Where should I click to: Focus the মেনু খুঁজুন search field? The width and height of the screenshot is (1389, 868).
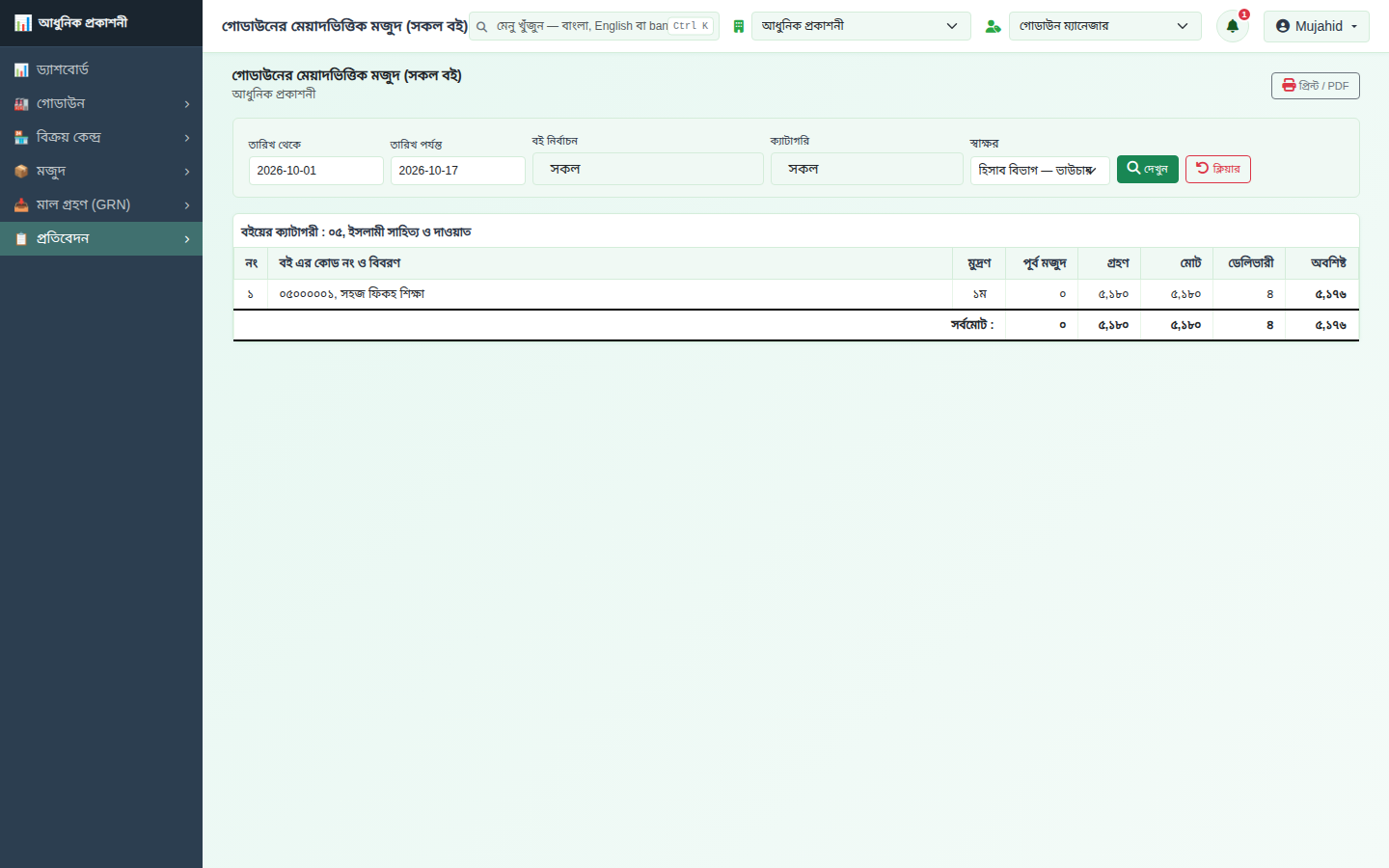click(x=594, y=26)
